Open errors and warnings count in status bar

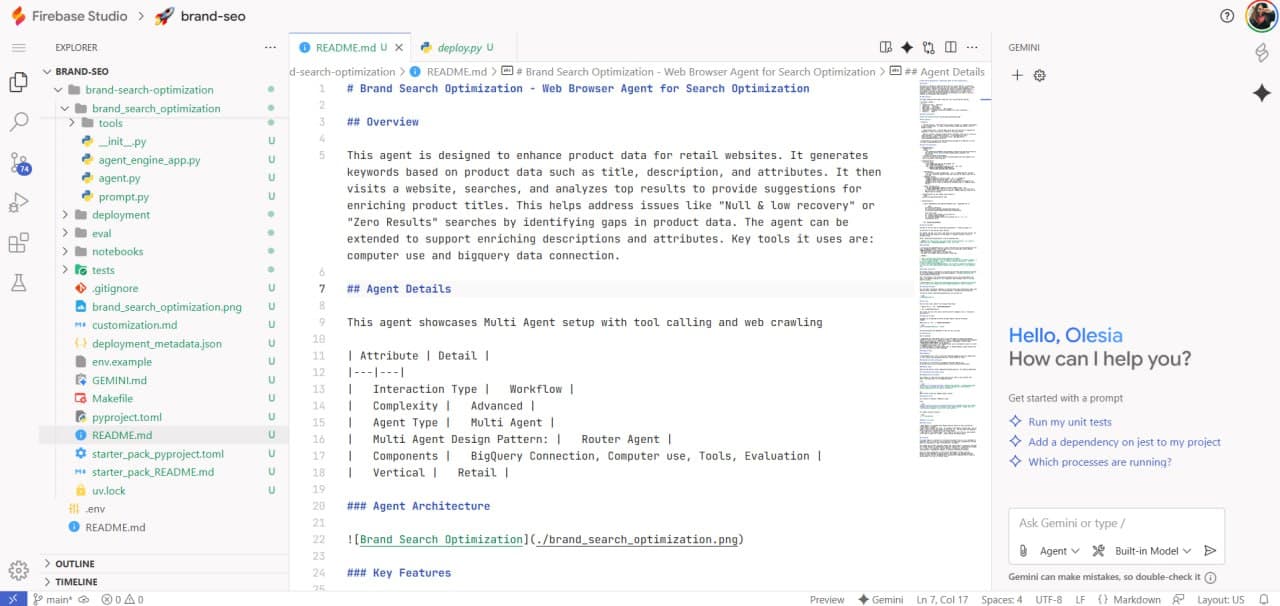tap(121, 599)
